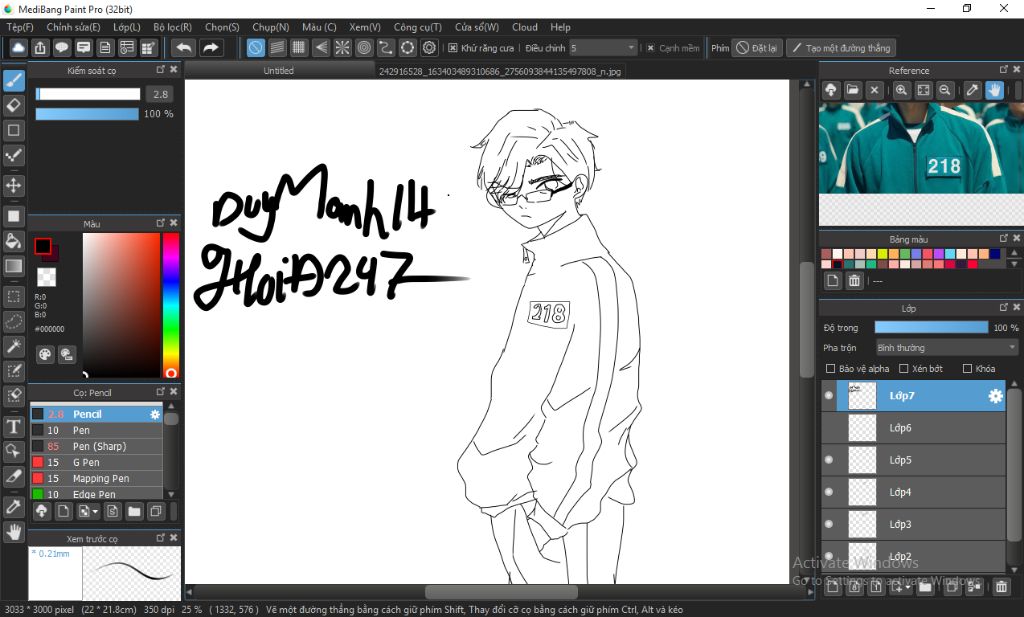Enable the crisscross grid snap guide
Viewport: 1024px width, 617px height.
click(x=299, y=48)
